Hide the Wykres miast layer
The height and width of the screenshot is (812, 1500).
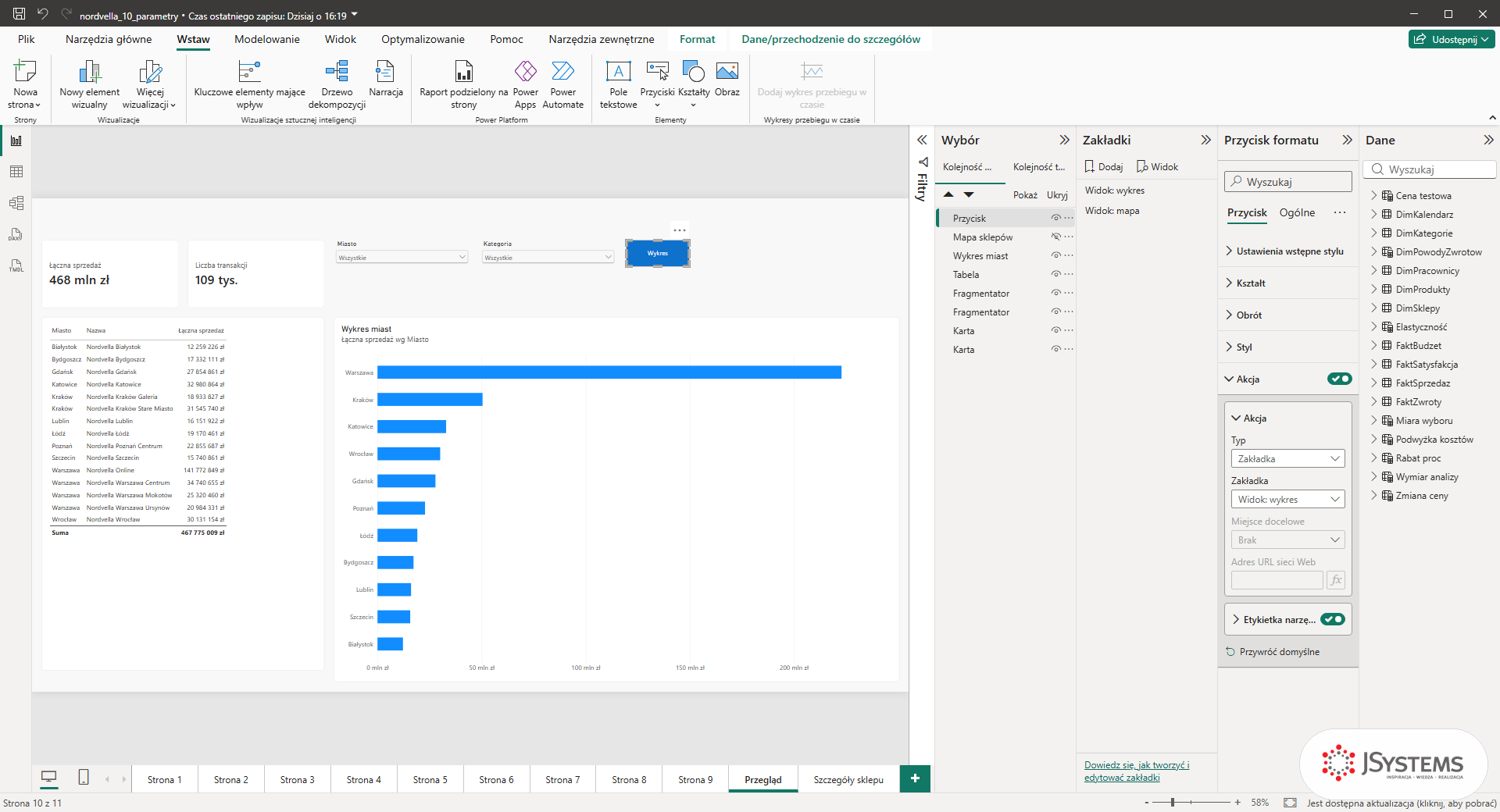point(1055,255)
